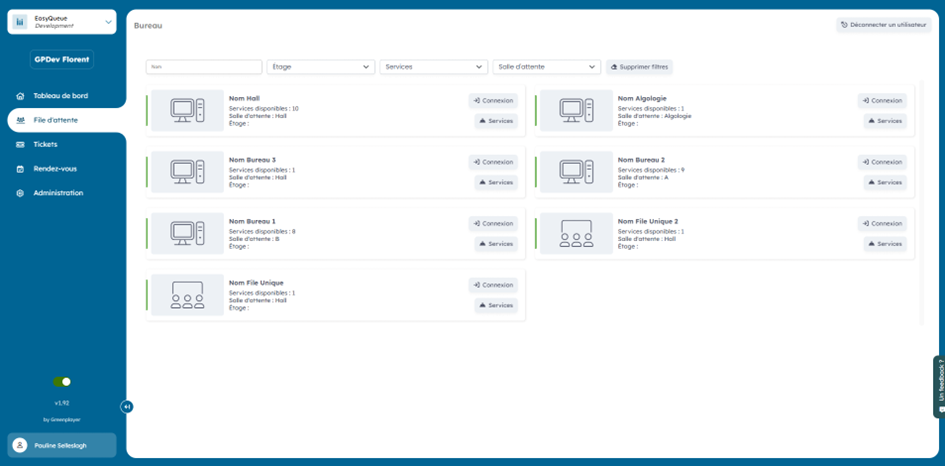The height and width of the screenshot is (466, 945).
Task: Click Supprimer filtres button
Action: [x=640, y=67]
